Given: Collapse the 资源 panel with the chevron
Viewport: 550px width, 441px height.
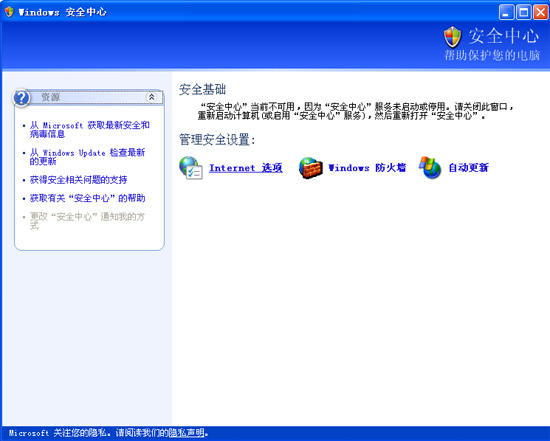Looking at the screenshot, I should (151, 97).
